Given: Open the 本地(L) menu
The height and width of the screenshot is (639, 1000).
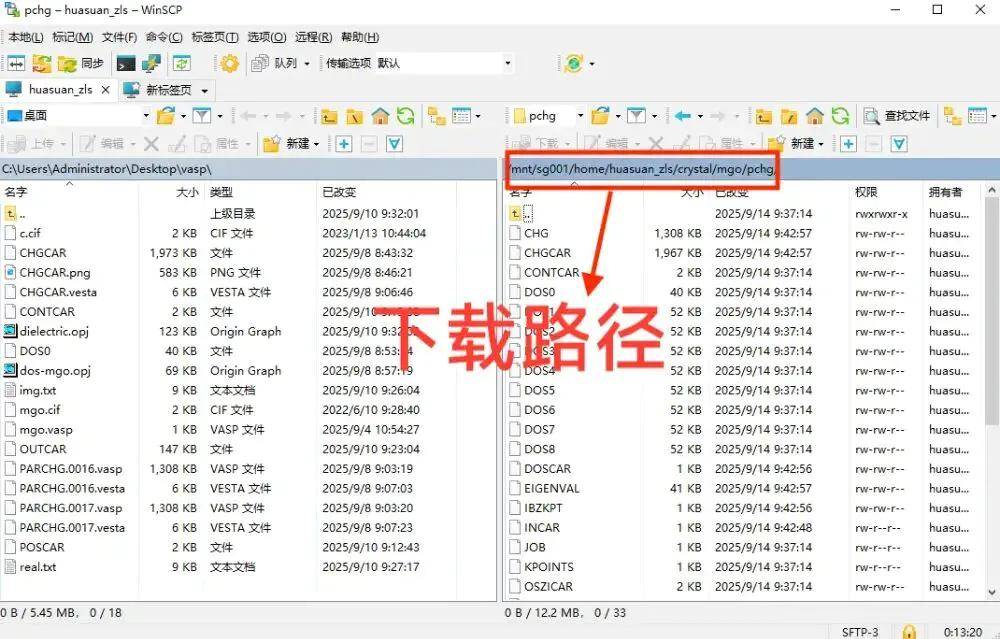Looking at the screenshot, I should 26,37.
